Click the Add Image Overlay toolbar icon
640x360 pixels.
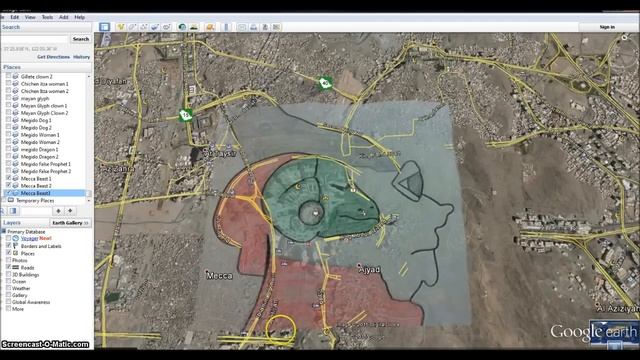tap(155, 27)
